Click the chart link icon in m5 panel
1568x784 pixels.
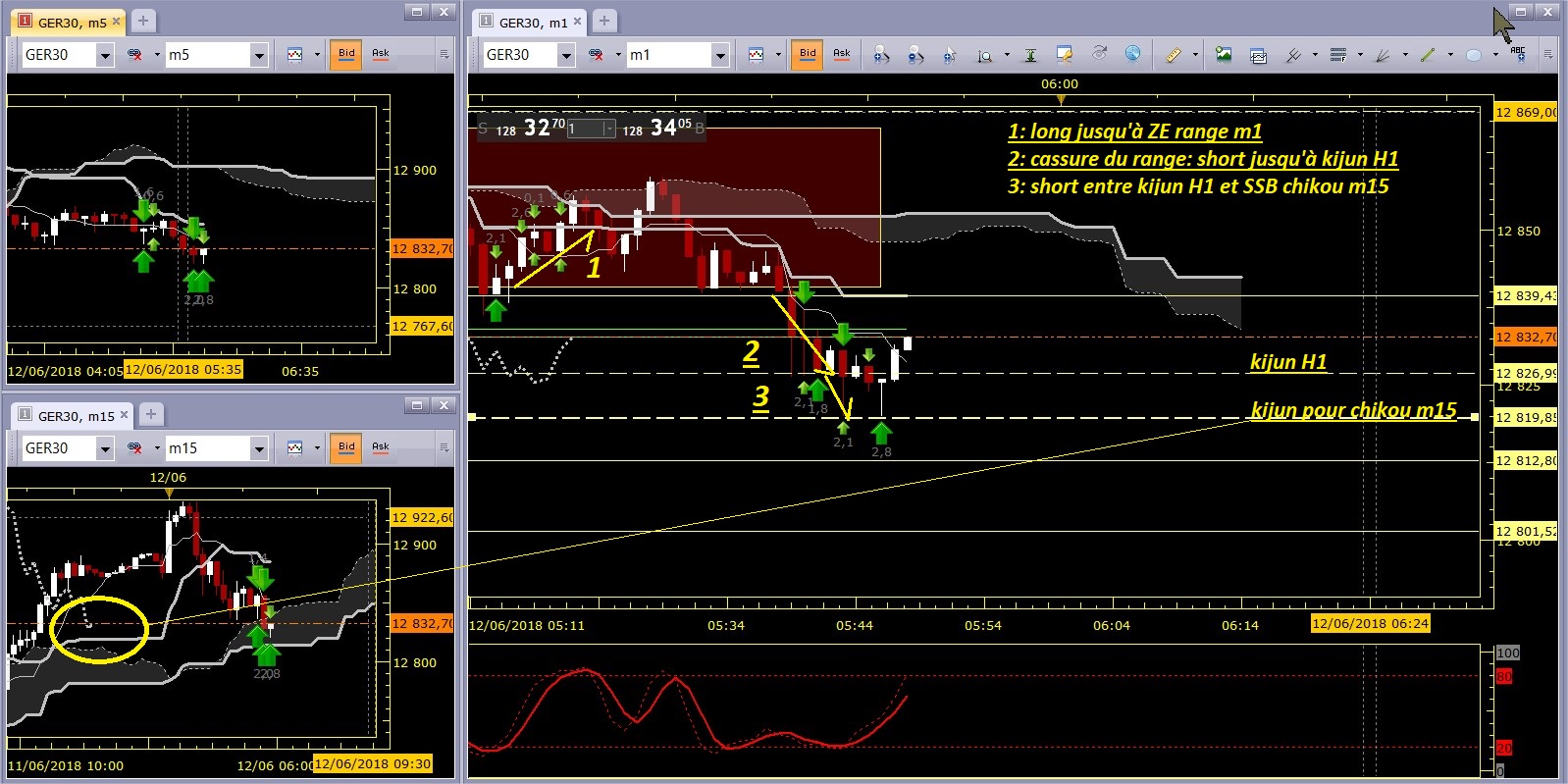click(x=134, y=55)
